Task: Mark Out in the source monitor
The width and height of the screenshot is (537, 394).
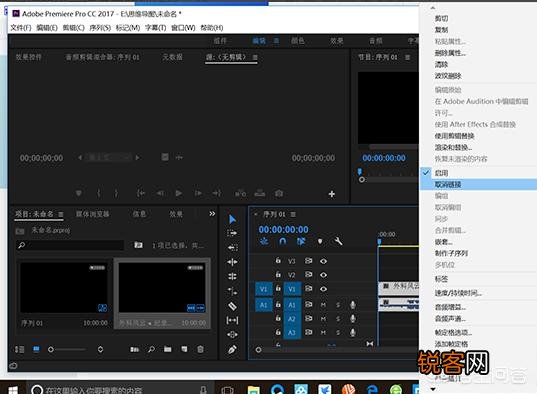Action: tap(116, 194)
